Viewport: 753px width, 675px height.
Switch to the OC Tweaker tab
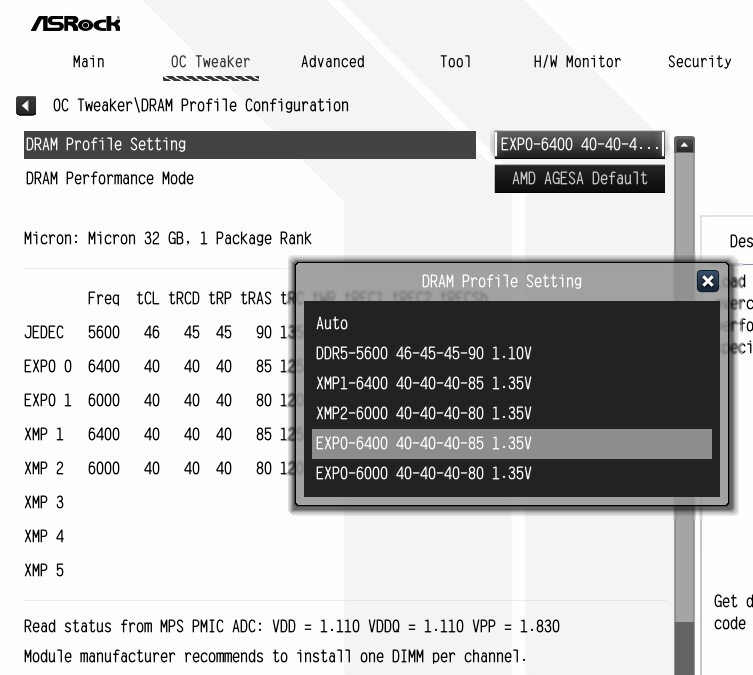(211, 62)
